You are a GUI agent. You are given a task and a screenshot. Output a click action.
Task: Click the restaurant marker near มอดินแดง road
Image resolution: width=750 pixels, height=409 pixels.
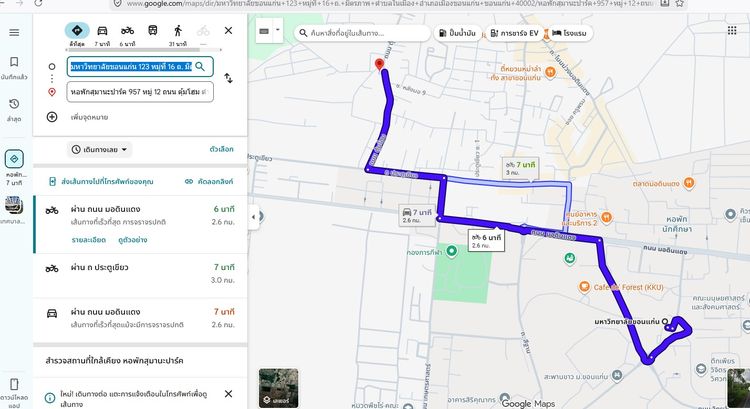coord(607,217)
